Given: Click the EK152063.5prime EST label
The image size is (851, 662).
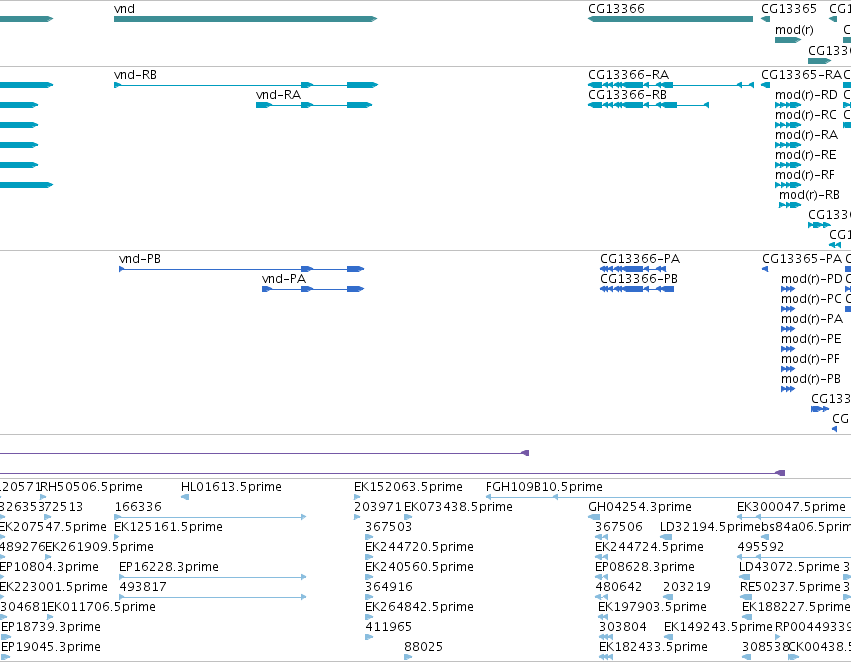Looking at the screenshot, I should [x=408, y=487].
